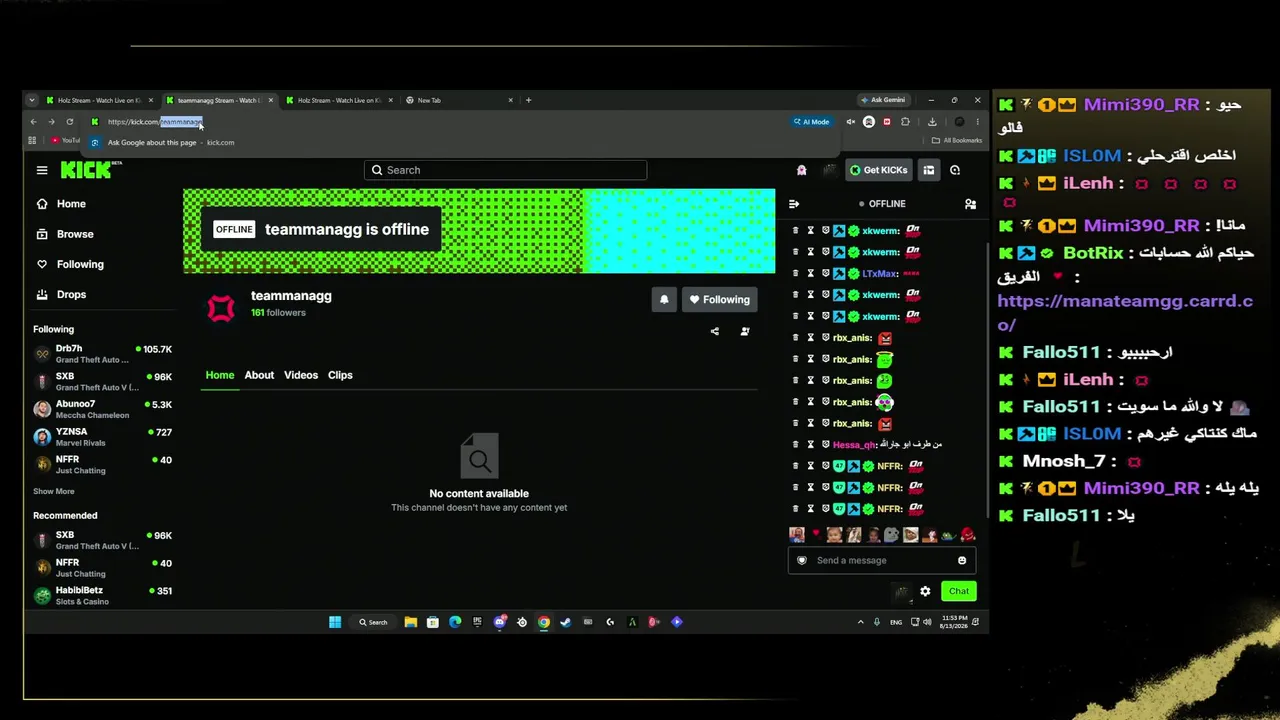Click the Get KICKs button
The image size is (1280, 720).
[879, 170]
